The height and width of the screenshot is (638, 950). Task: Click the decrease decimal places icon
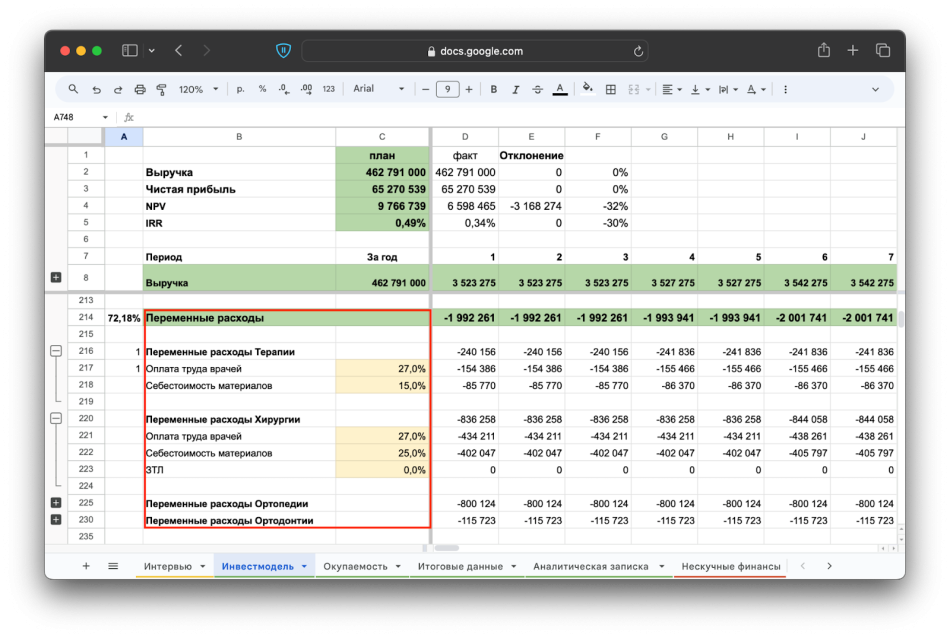click(x=284, y=89)
